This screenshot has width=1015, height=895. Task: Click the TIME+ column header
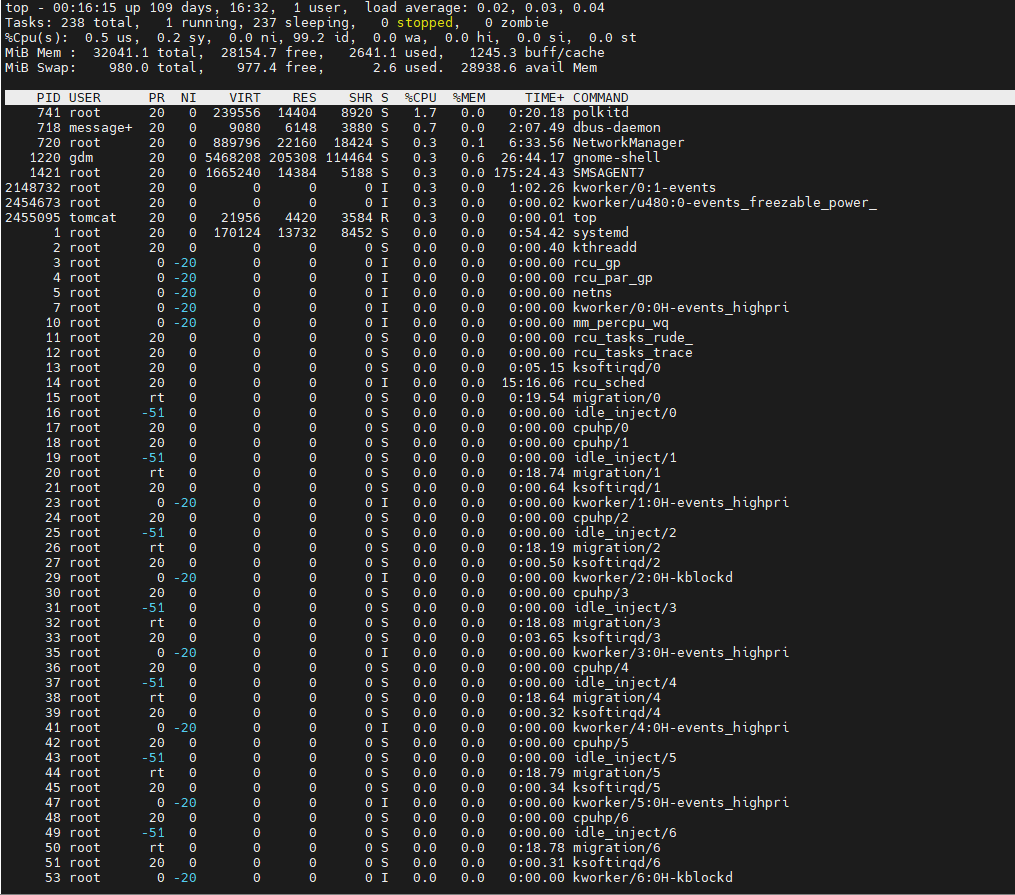click(544, 98)
